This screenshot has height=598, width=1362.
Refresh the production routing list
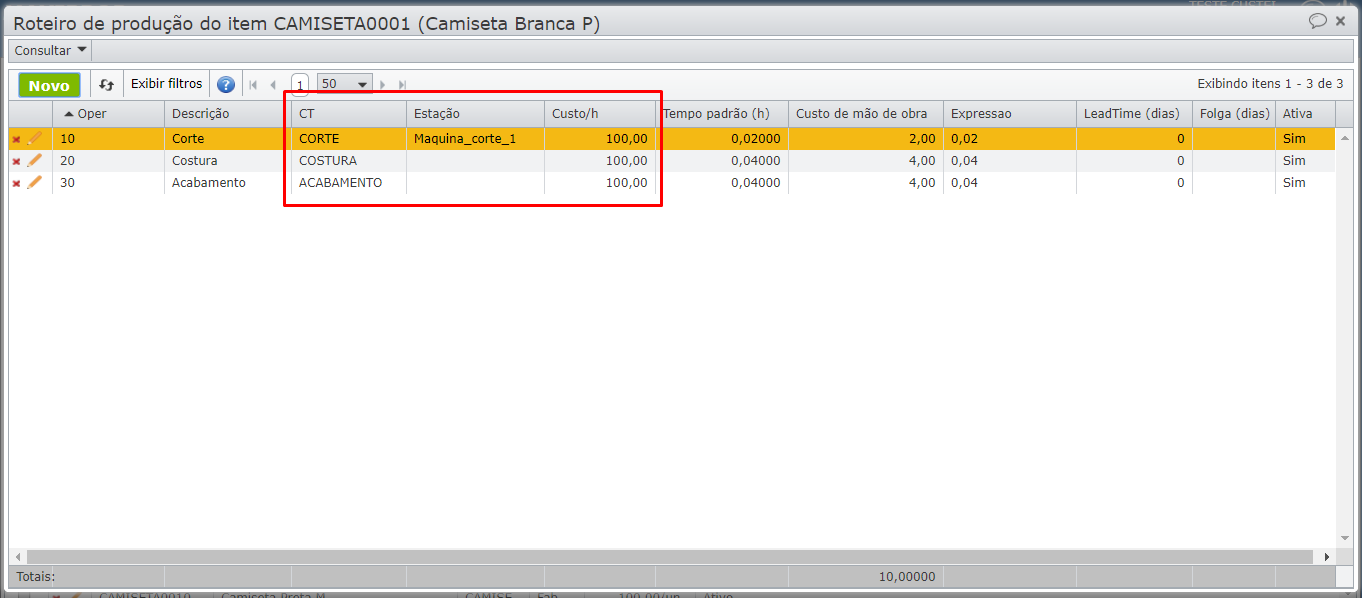106,85
